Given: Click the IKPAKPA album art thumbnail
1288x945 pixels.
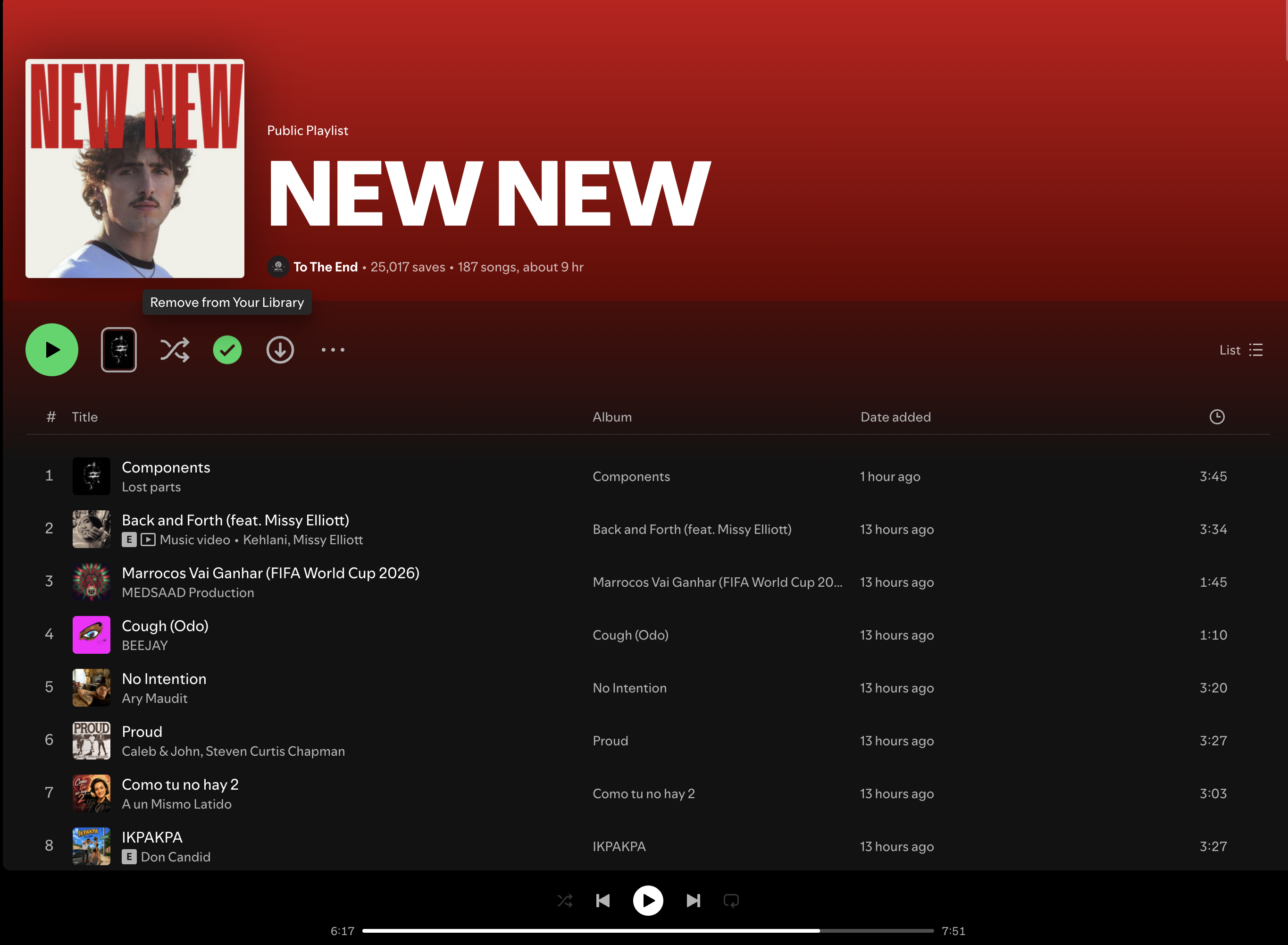Looking at the screenshot, I should point(92,846).
